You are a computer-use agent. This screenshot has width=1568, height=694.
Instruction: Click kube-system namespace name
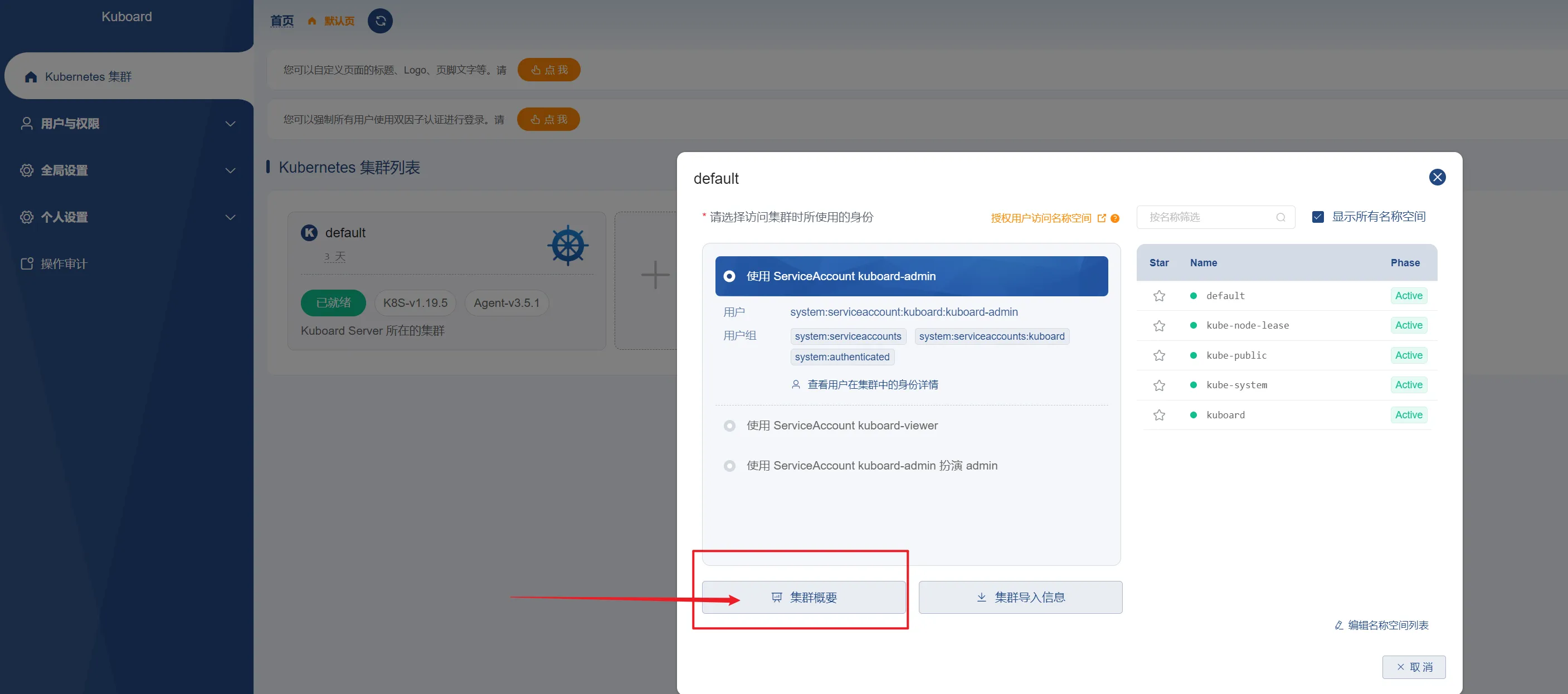tap(1236, 385)
